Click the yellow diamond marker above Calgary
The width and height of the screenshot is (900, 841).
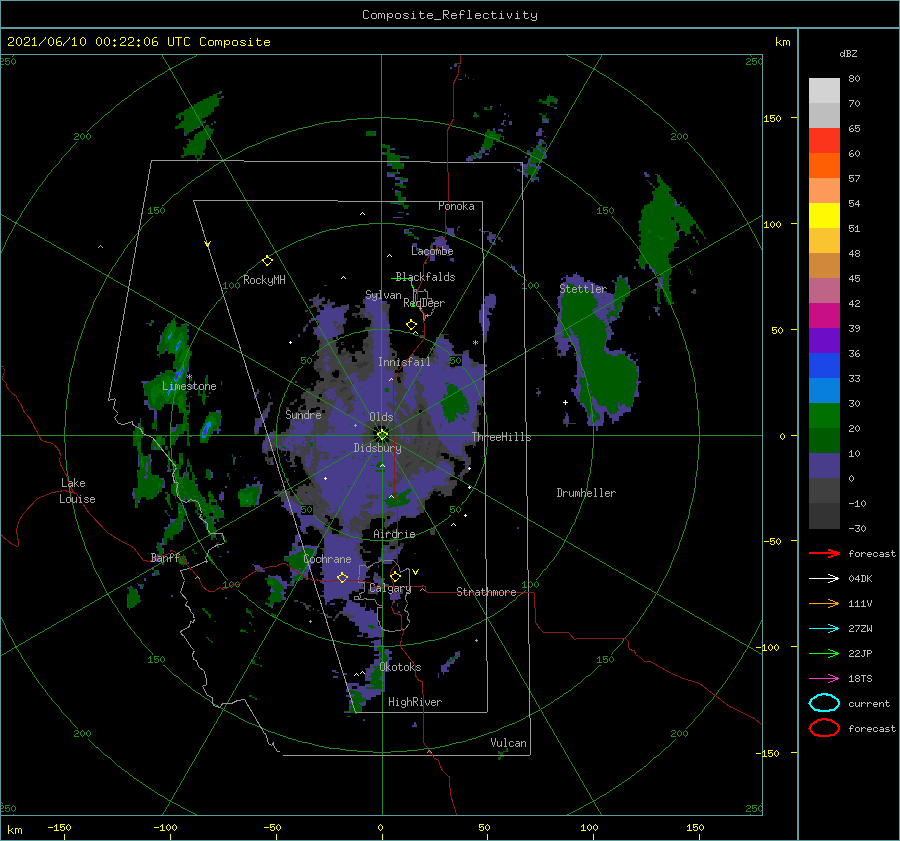point(395,576)
